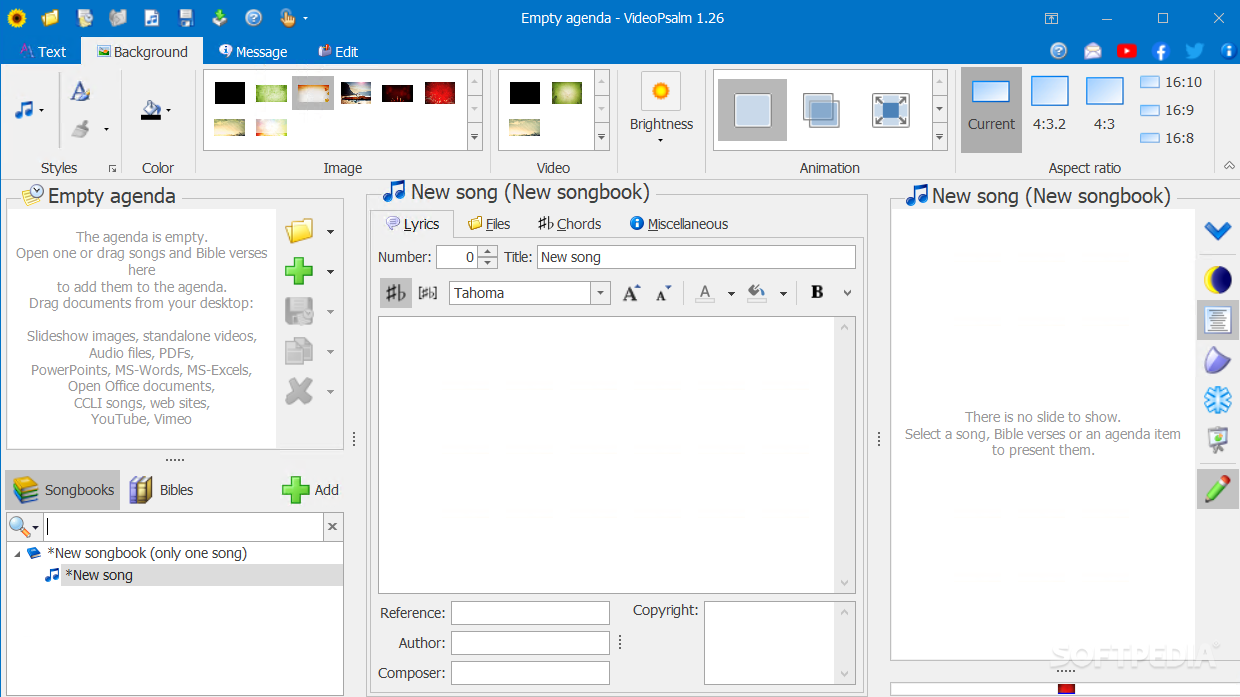The image size is (1240, 697).
Task: Open the search magnifier options dropdown
Action: (x=36, y=527)
